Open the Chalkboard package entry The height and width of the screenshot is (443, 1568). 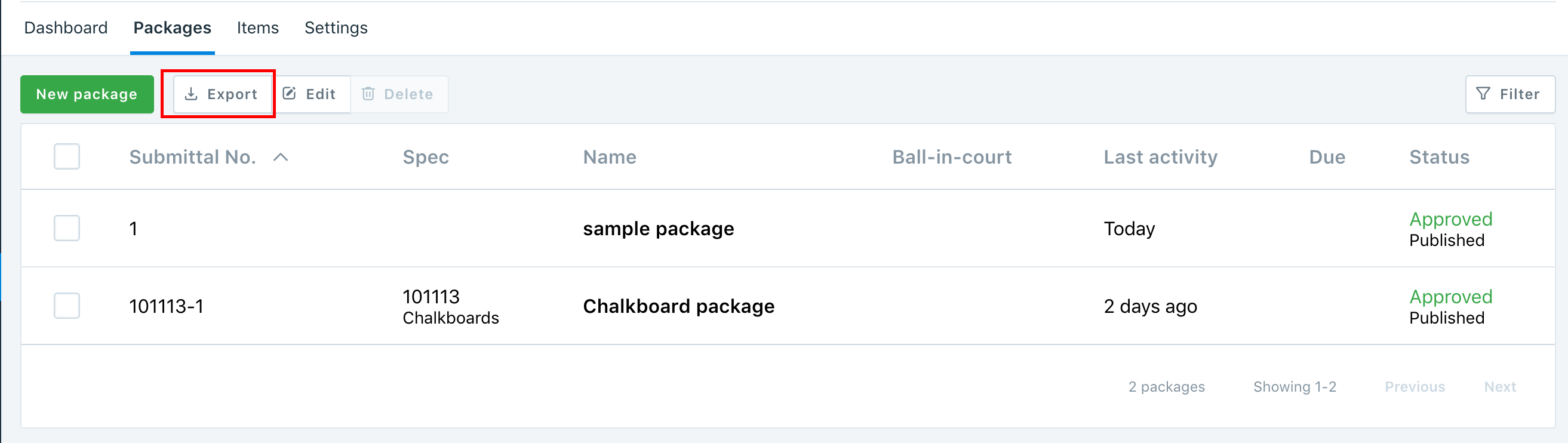pyautogui.click(x=679, y=306)
